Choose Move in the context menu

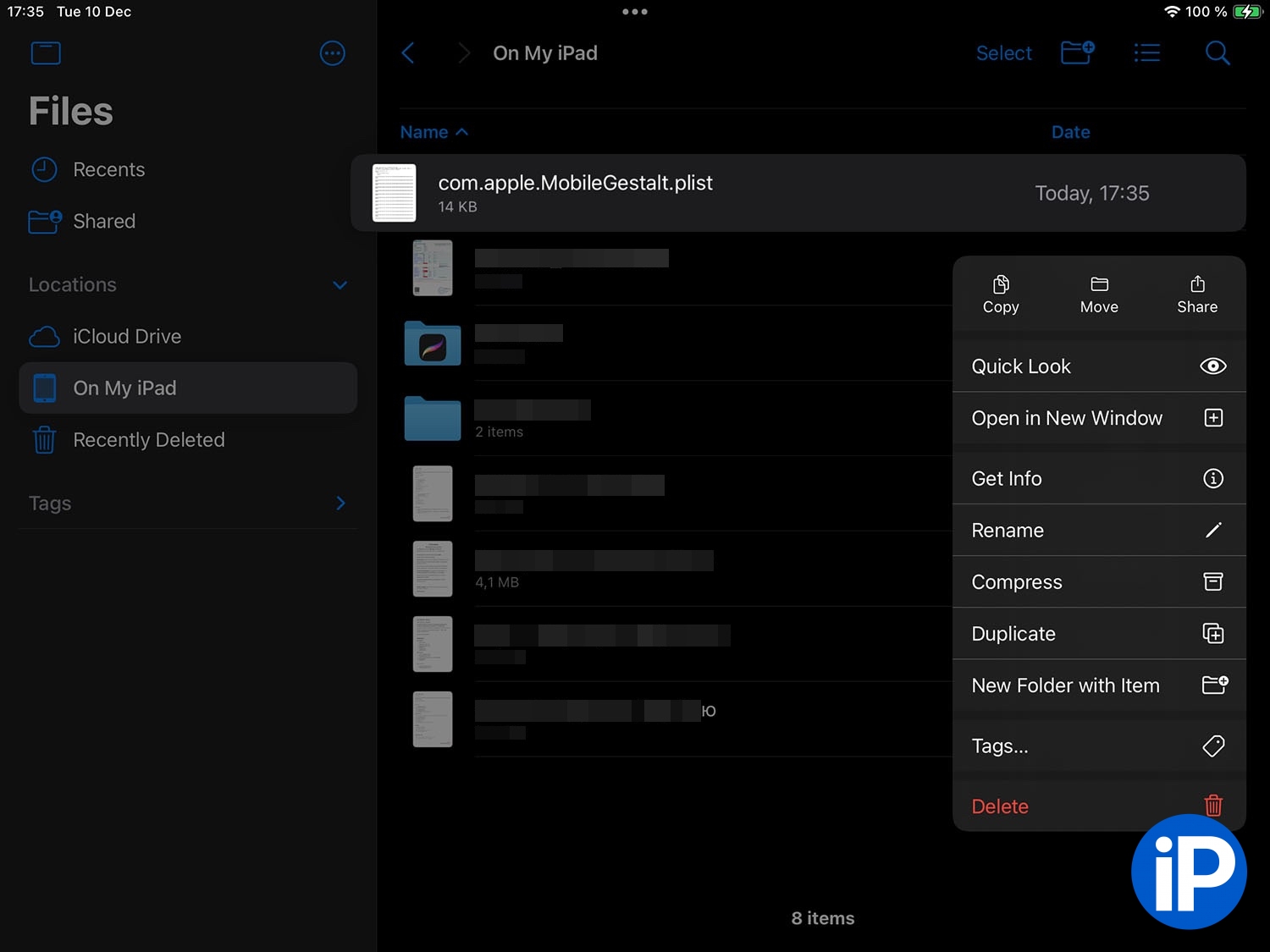tap(1099, 294)
